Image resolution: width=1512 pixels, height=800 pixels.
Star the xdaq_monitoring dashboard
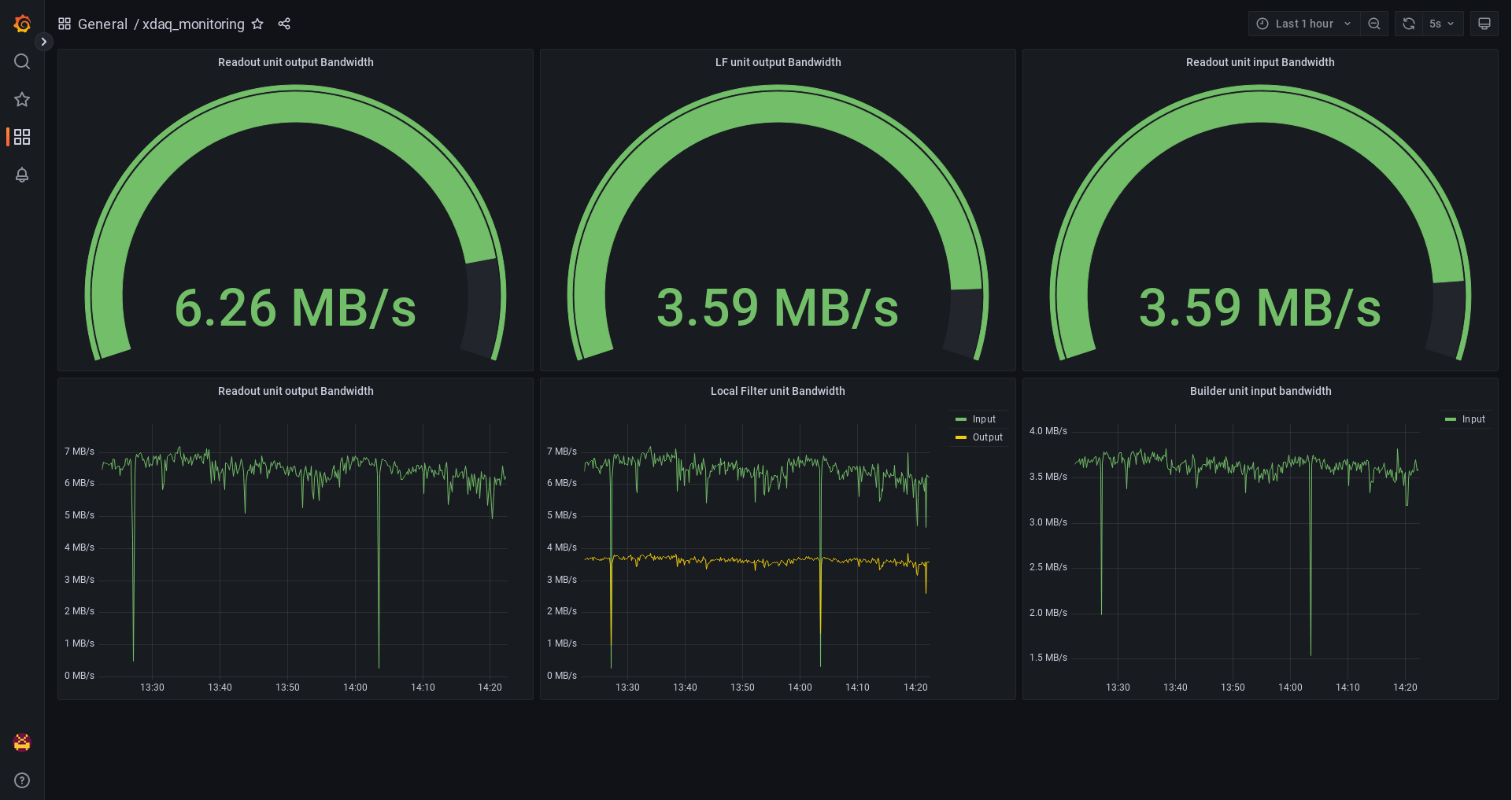pyautogui.click(x=257, y=24)
